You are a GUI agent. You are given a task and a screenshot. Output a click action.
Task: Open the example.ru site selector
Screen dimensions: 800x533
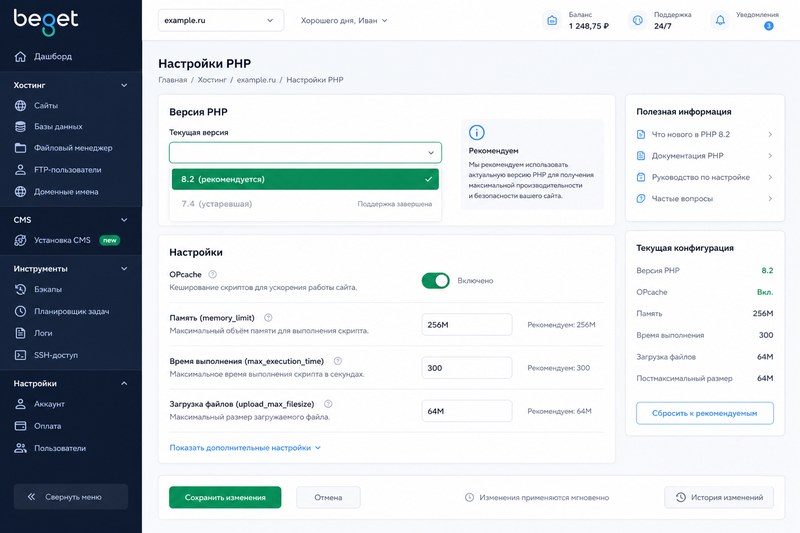point(220,20)
